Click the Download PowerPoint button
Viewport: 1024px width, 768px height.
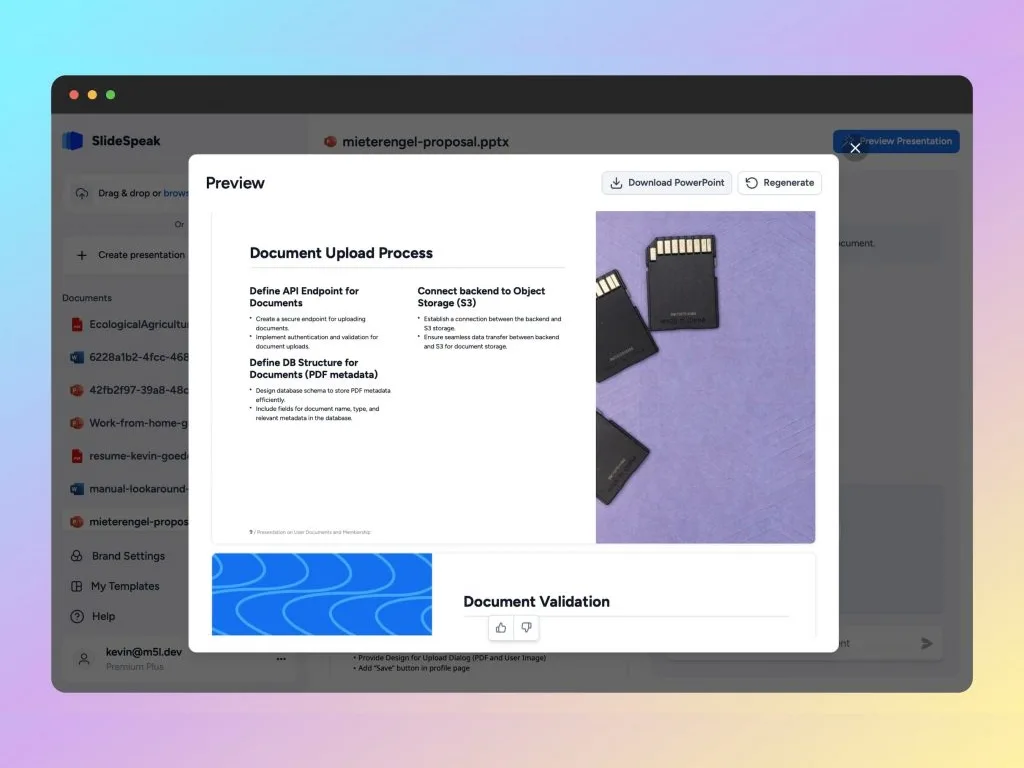(666, 183)
